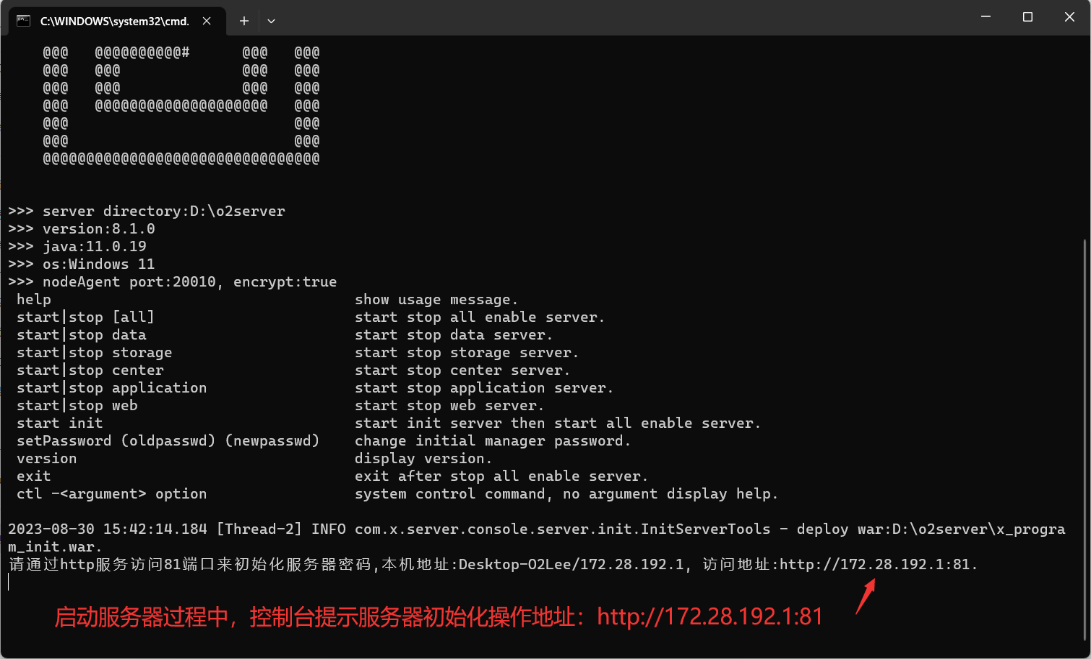Click the red arrow annotation
Image resolution: width=1091 pixels, height=659 pixels.
[x=865, y=597]
